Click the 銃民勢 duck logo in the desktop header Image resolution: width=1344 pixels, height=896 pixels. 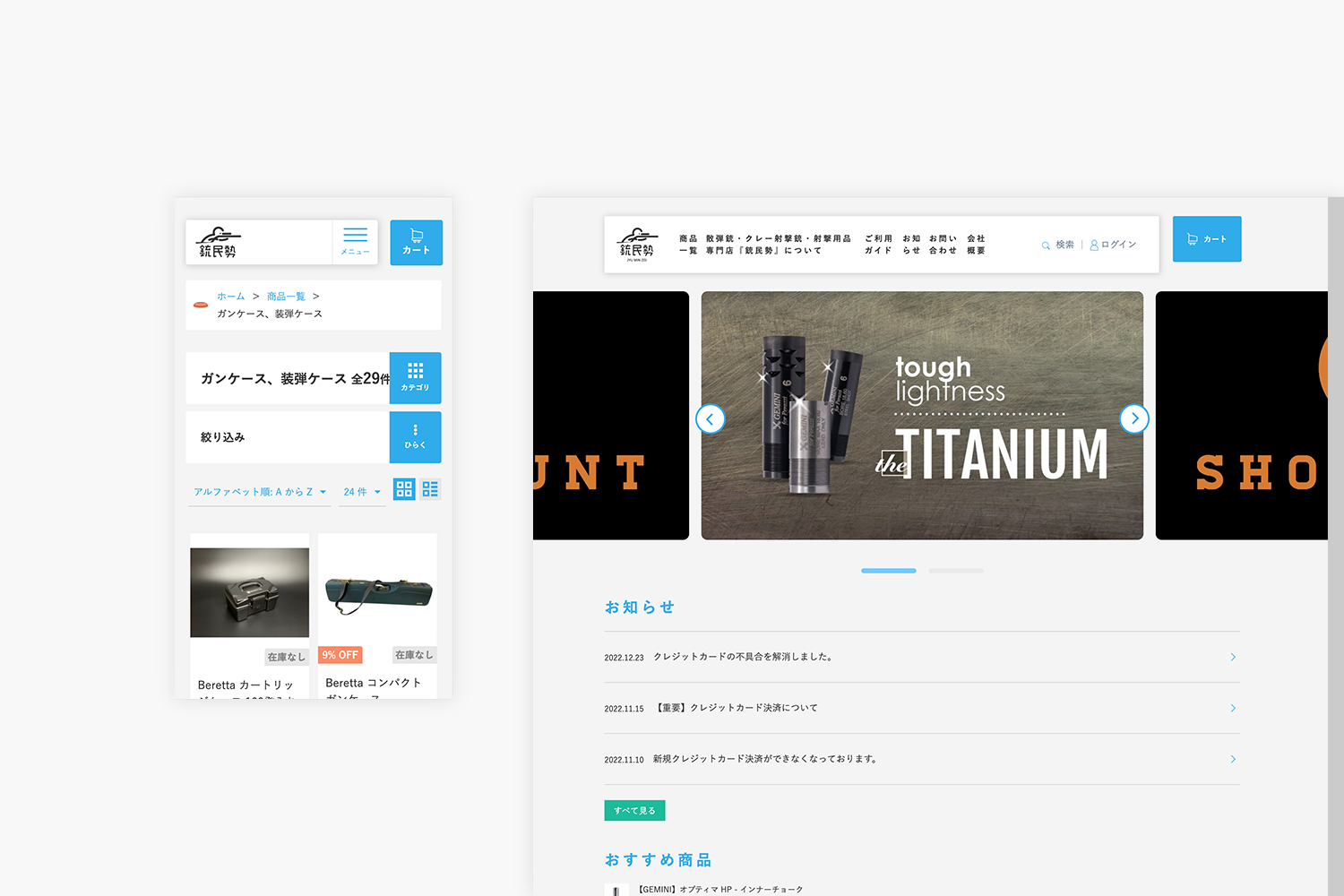[x=636, y=244]
